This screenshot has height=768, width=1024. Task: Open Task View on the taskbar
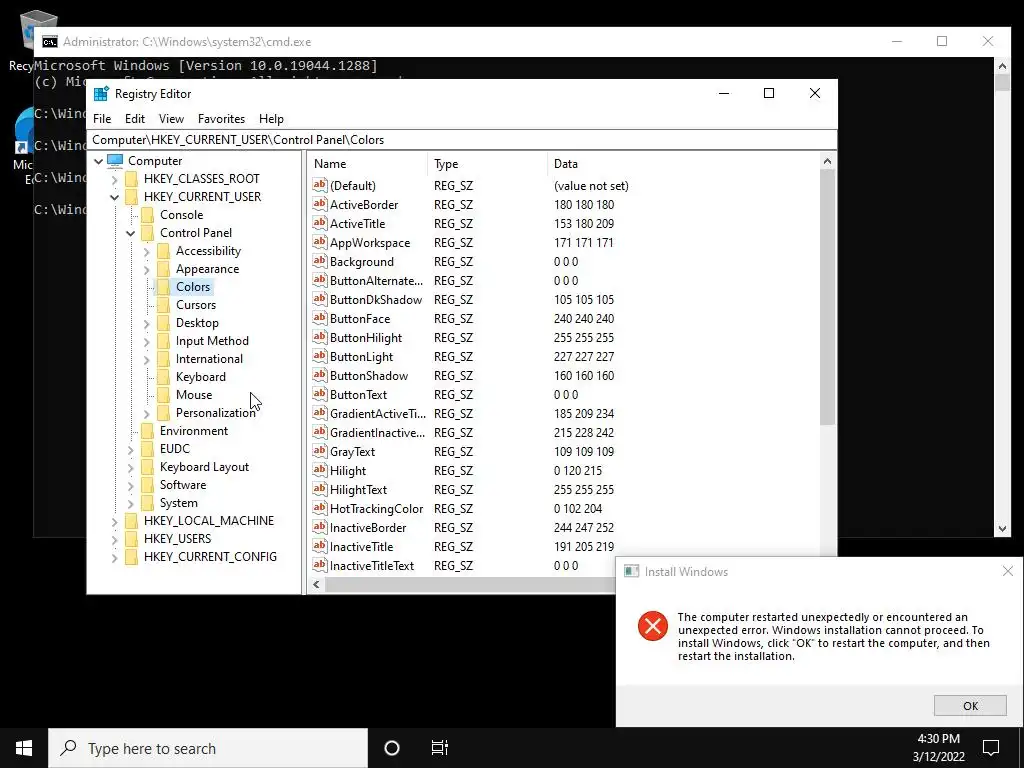pos(440,748)
